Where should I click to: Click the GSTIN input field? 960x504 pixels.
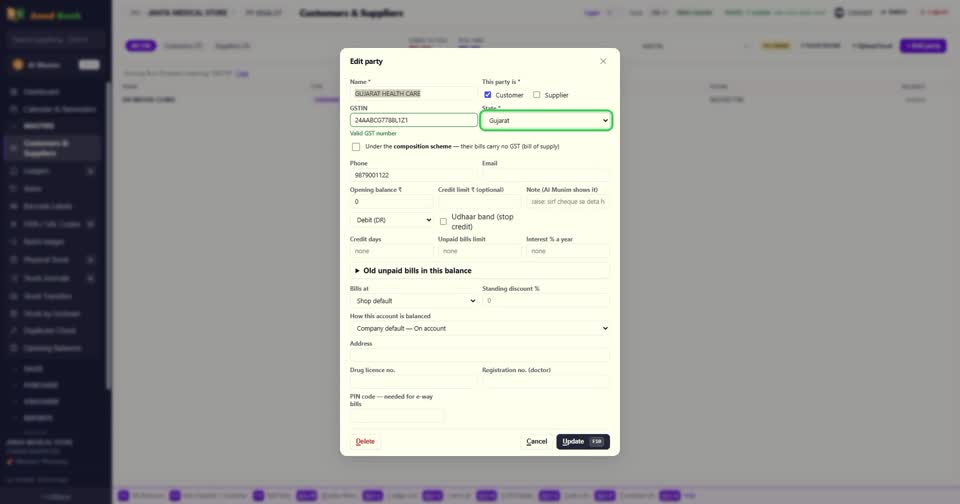[x=413, y=121]
